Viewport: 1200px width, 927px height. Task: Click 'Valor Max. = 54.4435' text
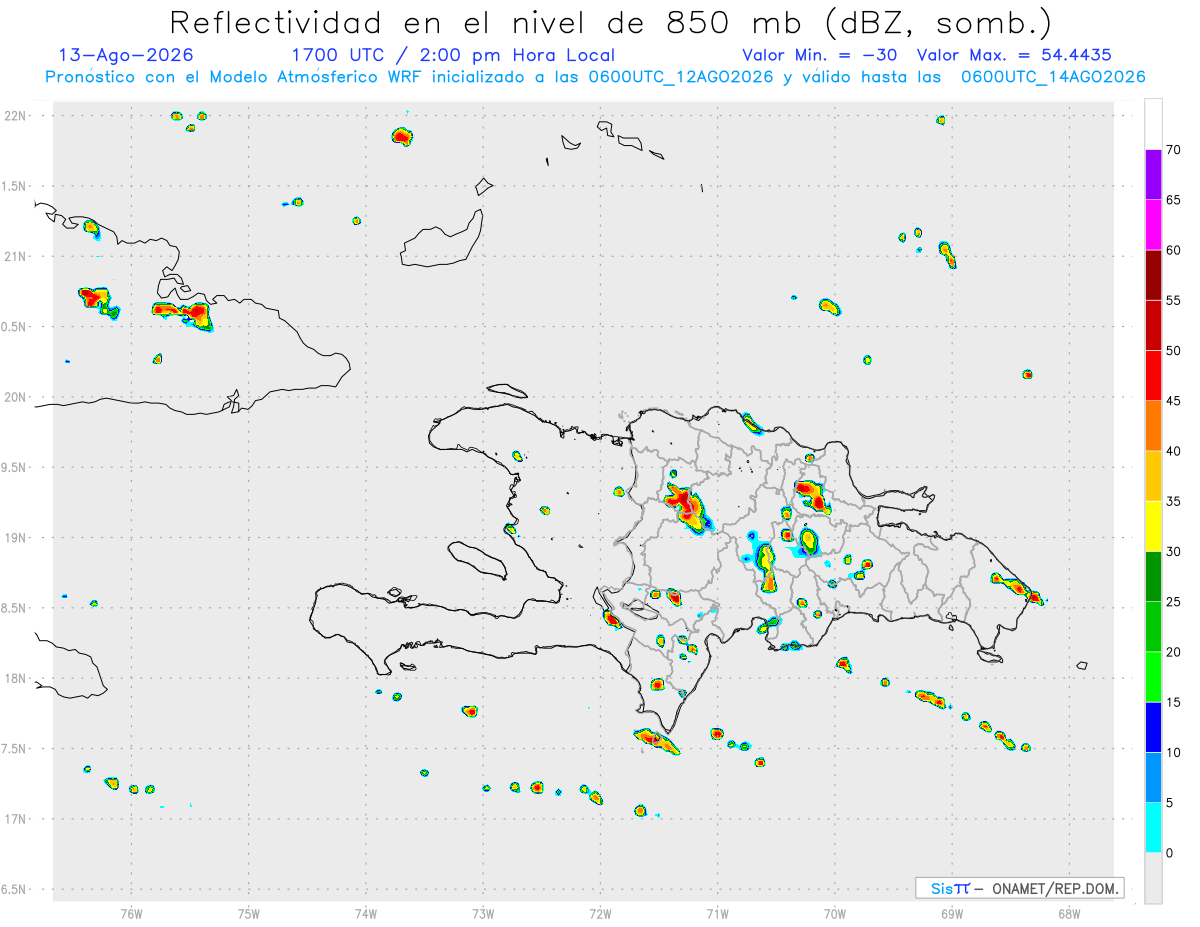1015,55
